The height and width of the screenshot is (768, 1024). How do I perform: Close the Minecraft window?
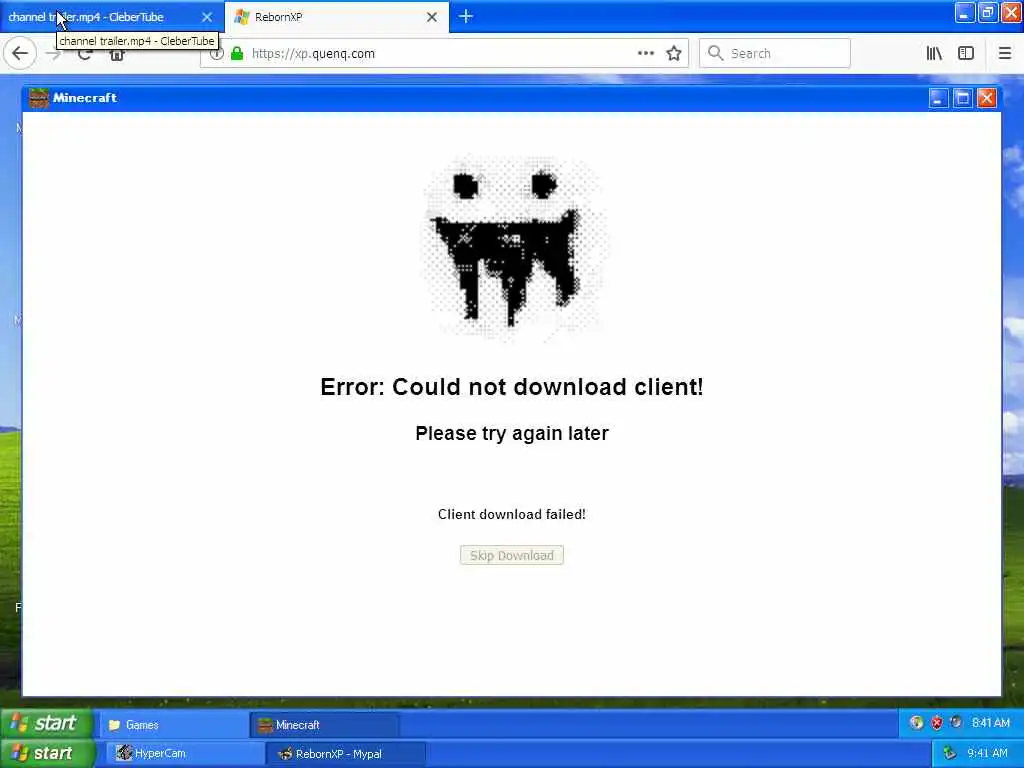(987, 98)
